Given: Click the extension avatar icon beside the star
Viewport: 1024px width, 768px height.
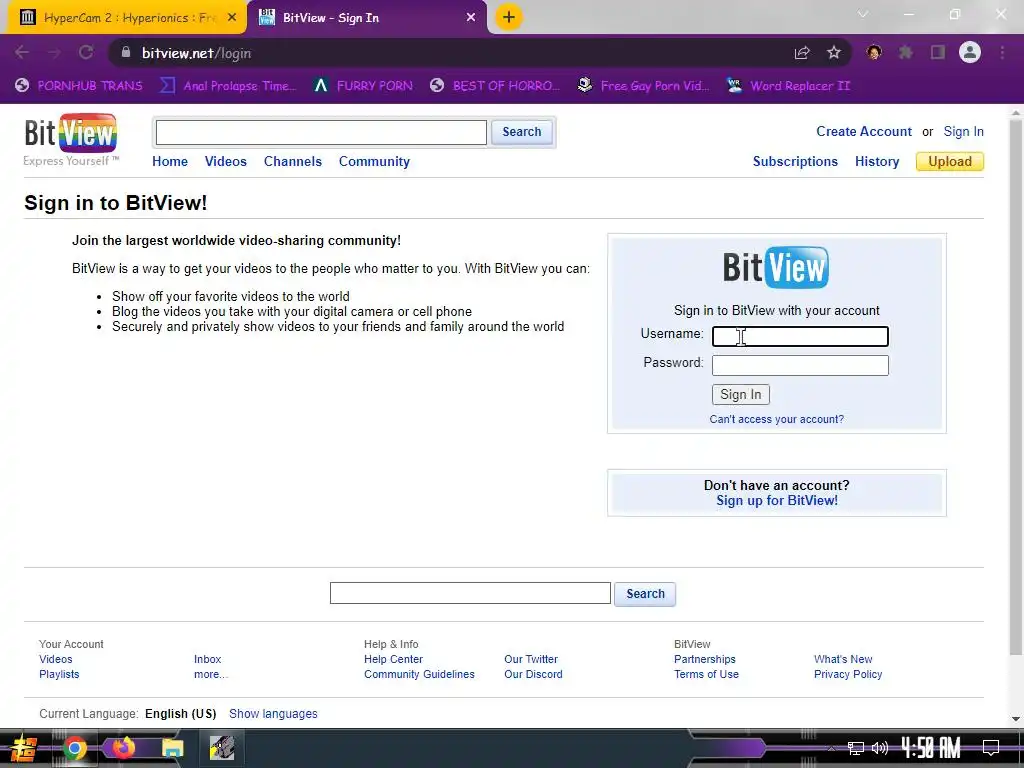Looking at the screenshot, I should pyautogui.click(x=874, y=52).
